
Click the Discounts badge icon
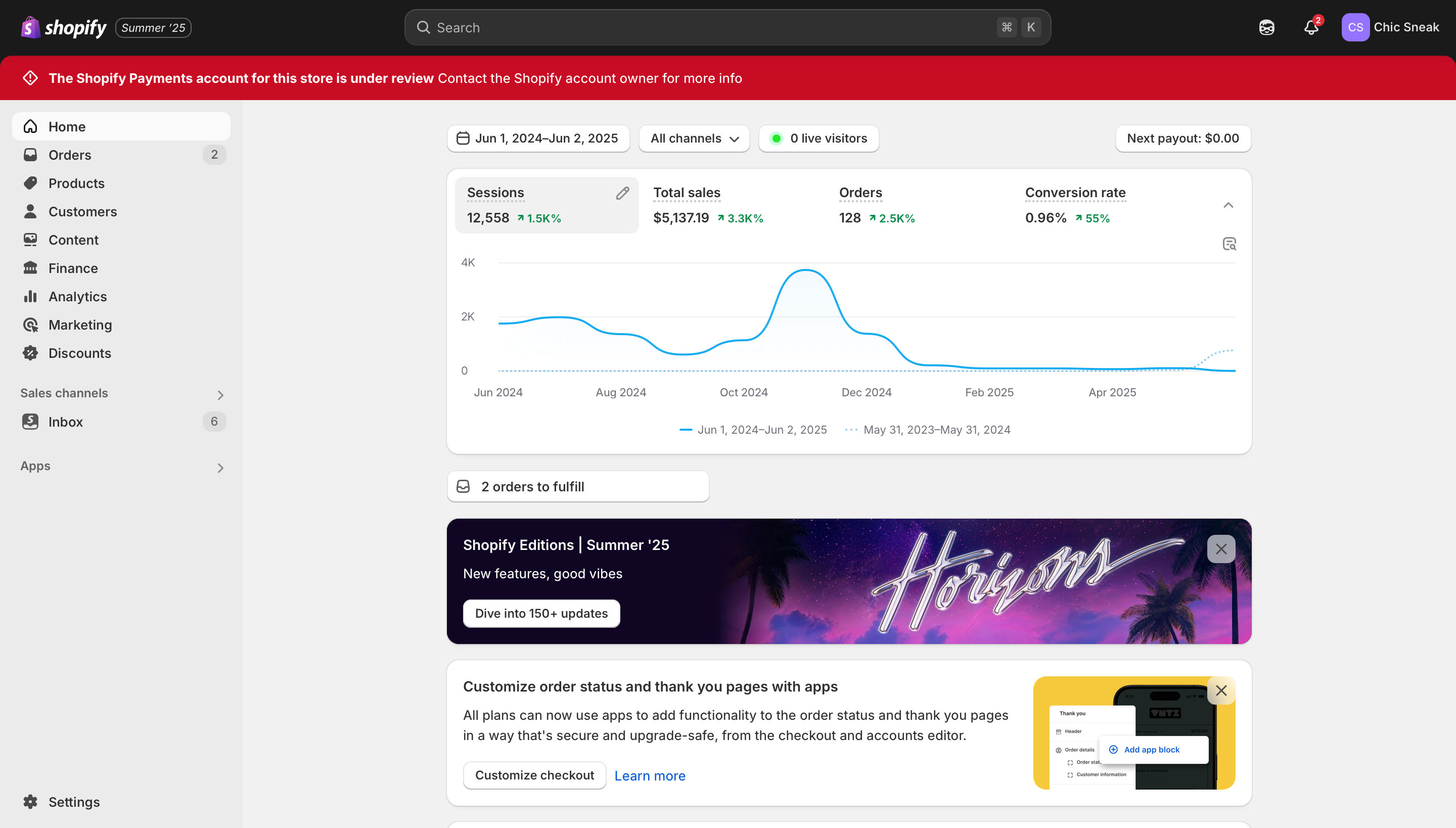pos(30,353)
